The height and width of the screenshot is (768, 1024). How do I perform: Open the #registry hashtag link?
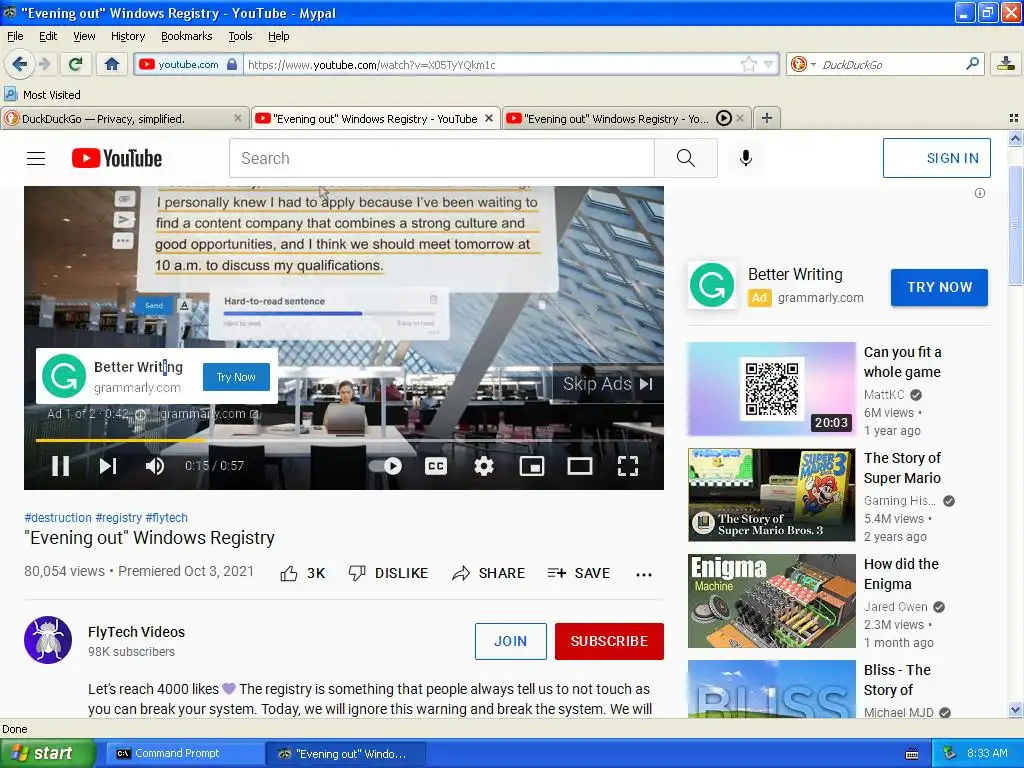119,517
